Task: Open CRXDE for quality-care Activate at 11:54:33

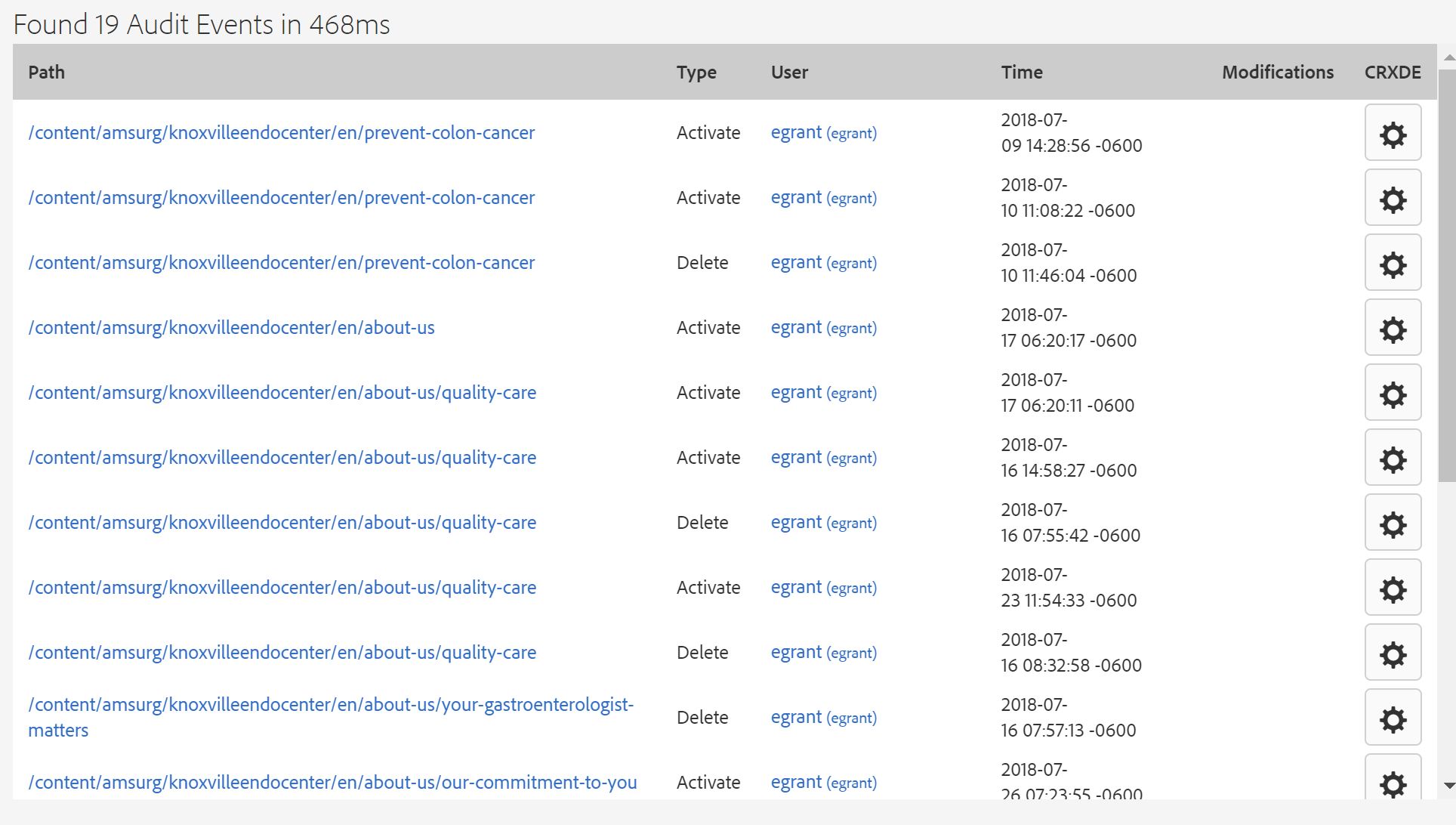Action: tap(1393, 587)
